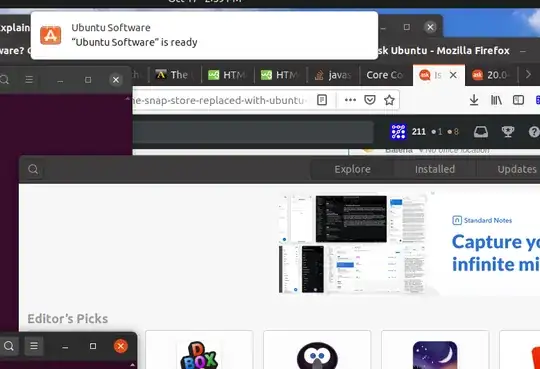Switch to the "The" Firefox tab

[175, 75]
